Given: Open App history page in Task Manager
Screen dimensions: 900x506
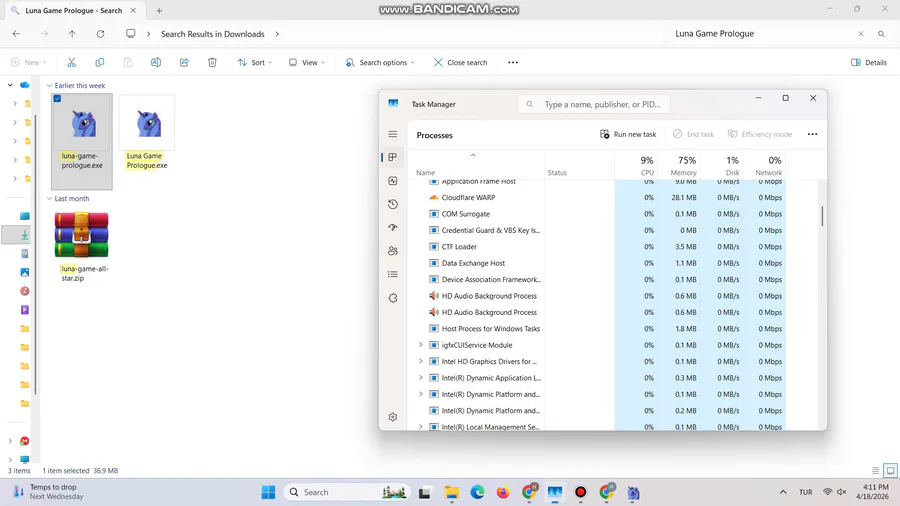Looking at the screenshot, I should pyautogui.click(x=393, y=204).
